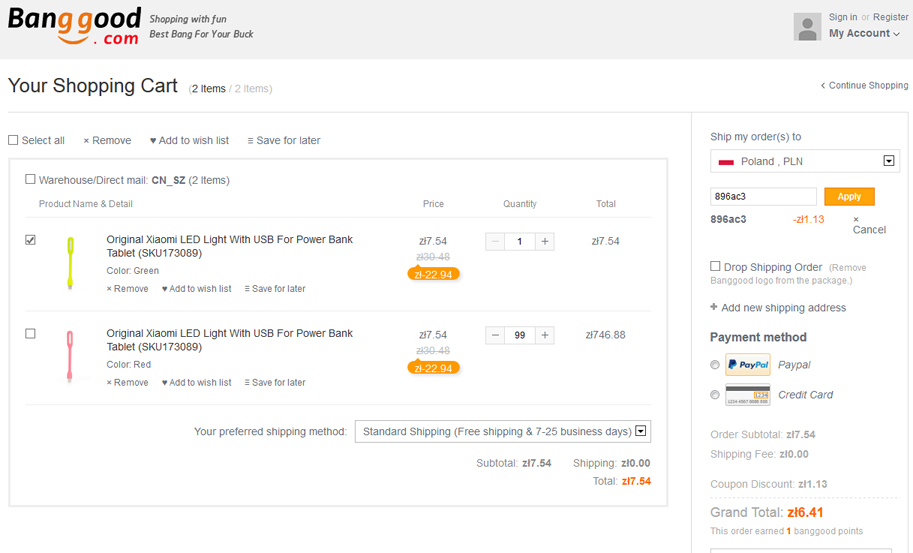Click top Save for later action
The height and width of the screenshot is (553, 913).
(x=284, y=140)
